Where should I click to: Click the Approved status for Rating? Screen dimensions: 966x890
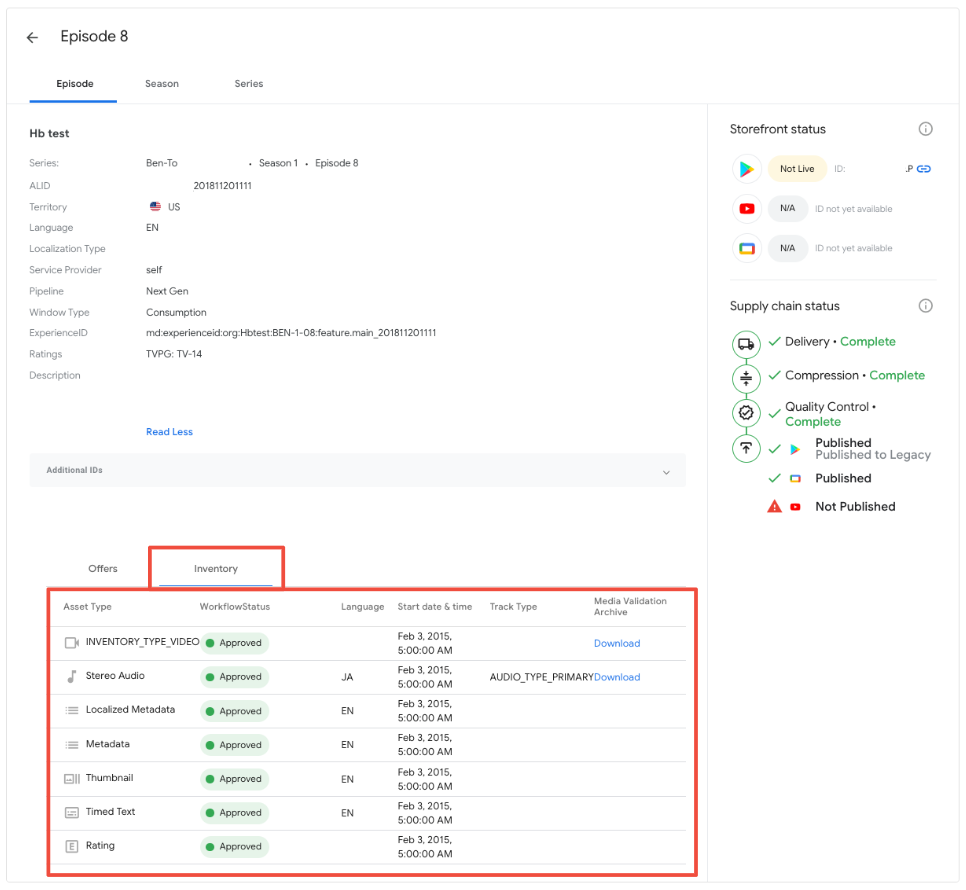point(234,846)
